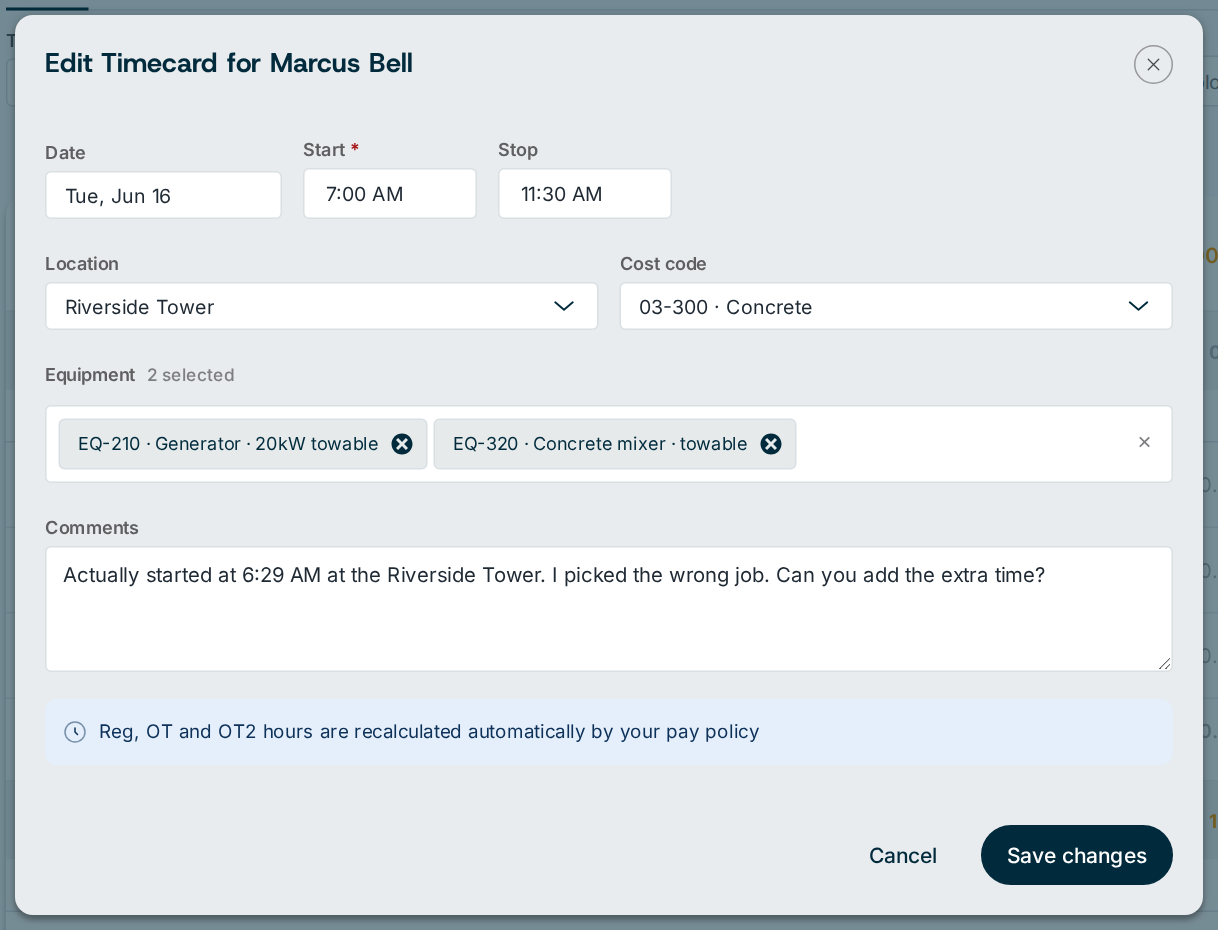Viewport: 1218px width, 930px height.
Task: Click the dialog title 'Edit Timecard for Marcus Bell'
Action: pyautogui.click(x=229, y=63)
